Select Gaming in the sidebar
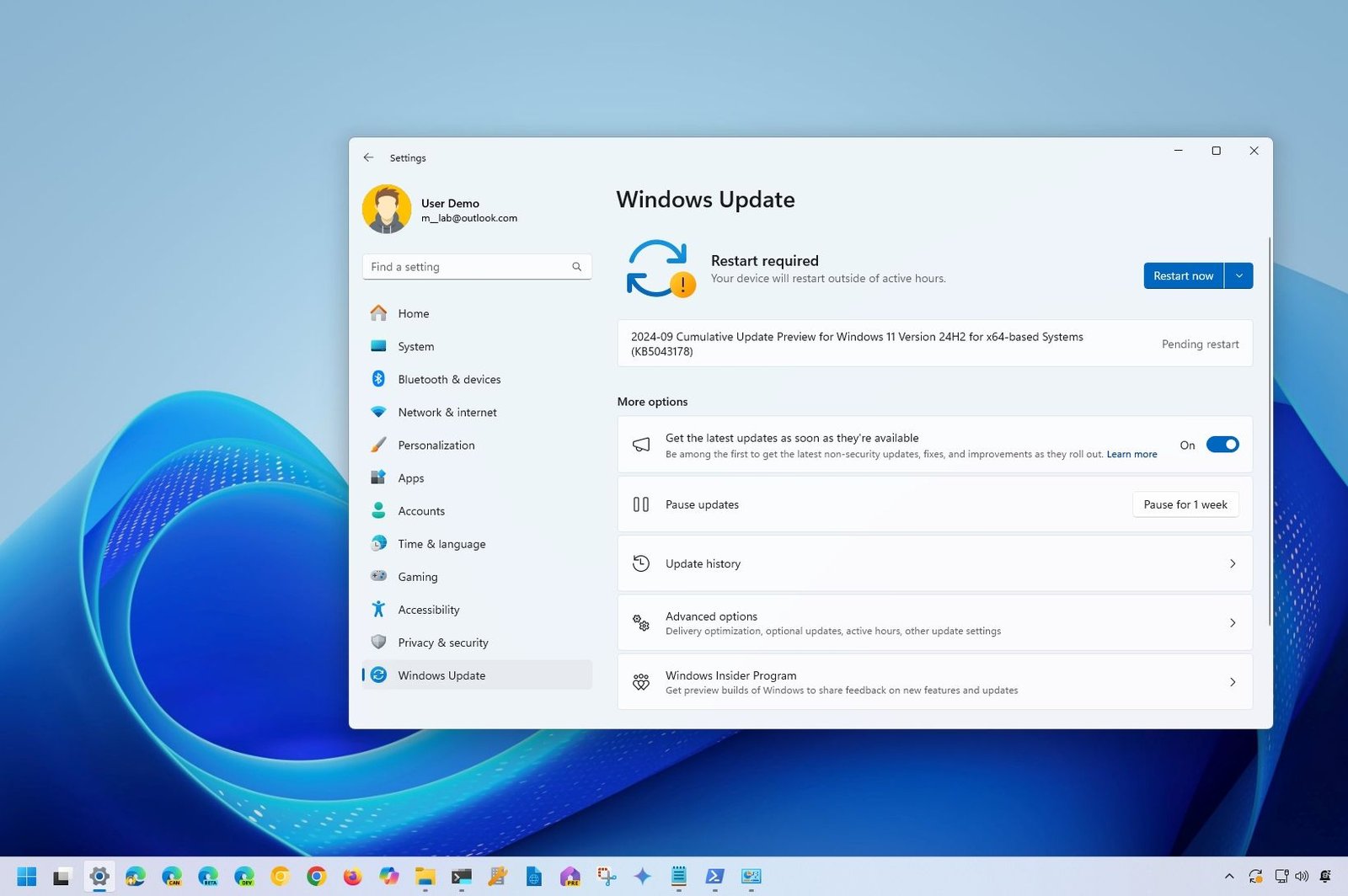Viewport: 1348px width, 896px height. coord(477,576)
